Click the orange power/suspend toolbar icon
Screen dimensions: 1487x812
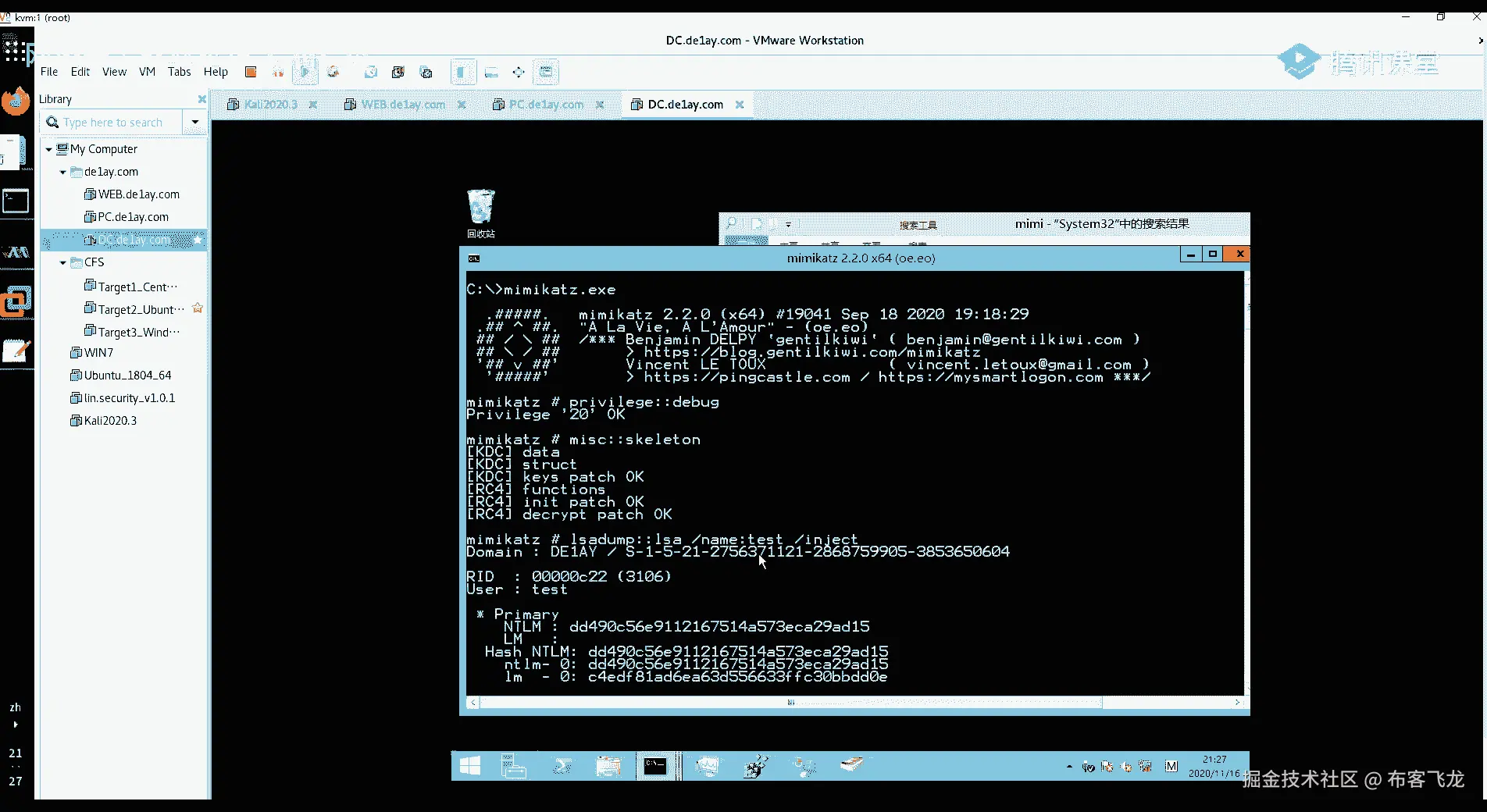click(x=251, y=72)
